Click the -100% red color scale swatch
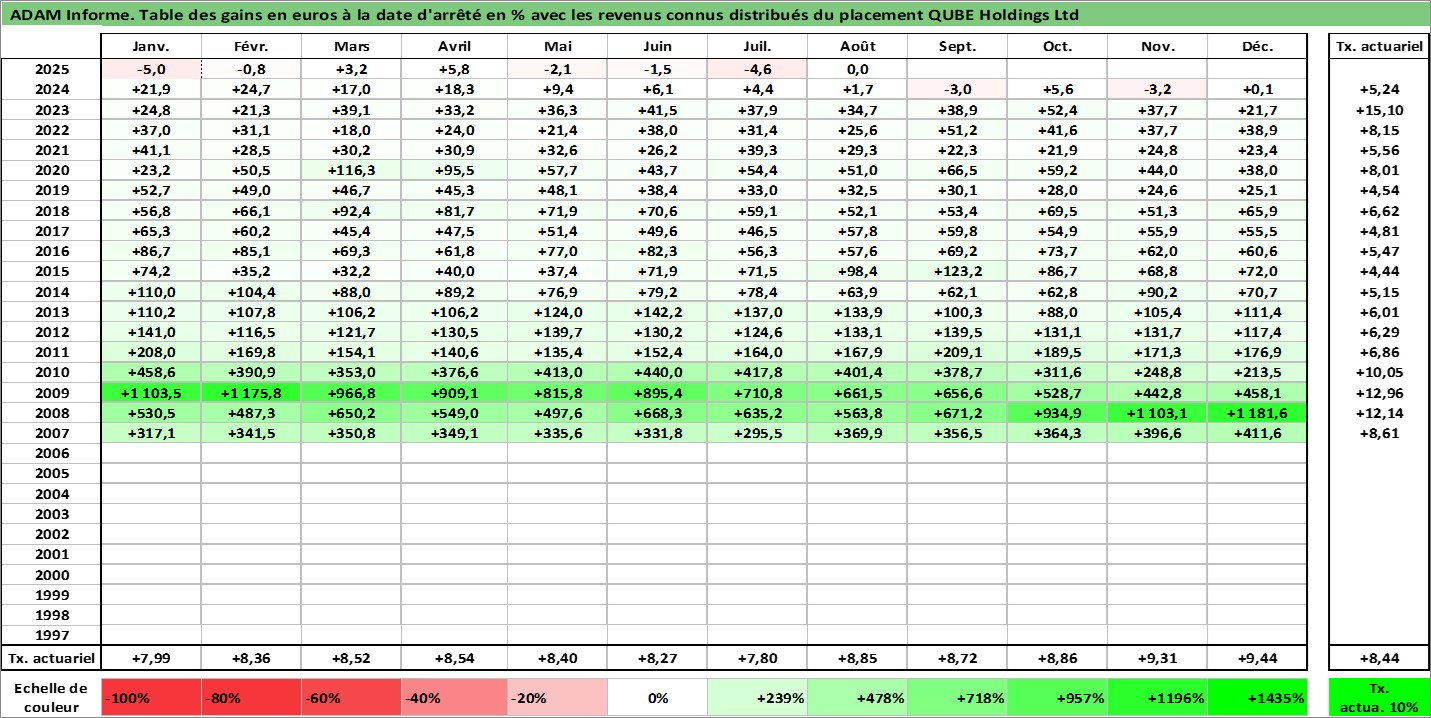1431x718 pixels. [x=152, y=697]
